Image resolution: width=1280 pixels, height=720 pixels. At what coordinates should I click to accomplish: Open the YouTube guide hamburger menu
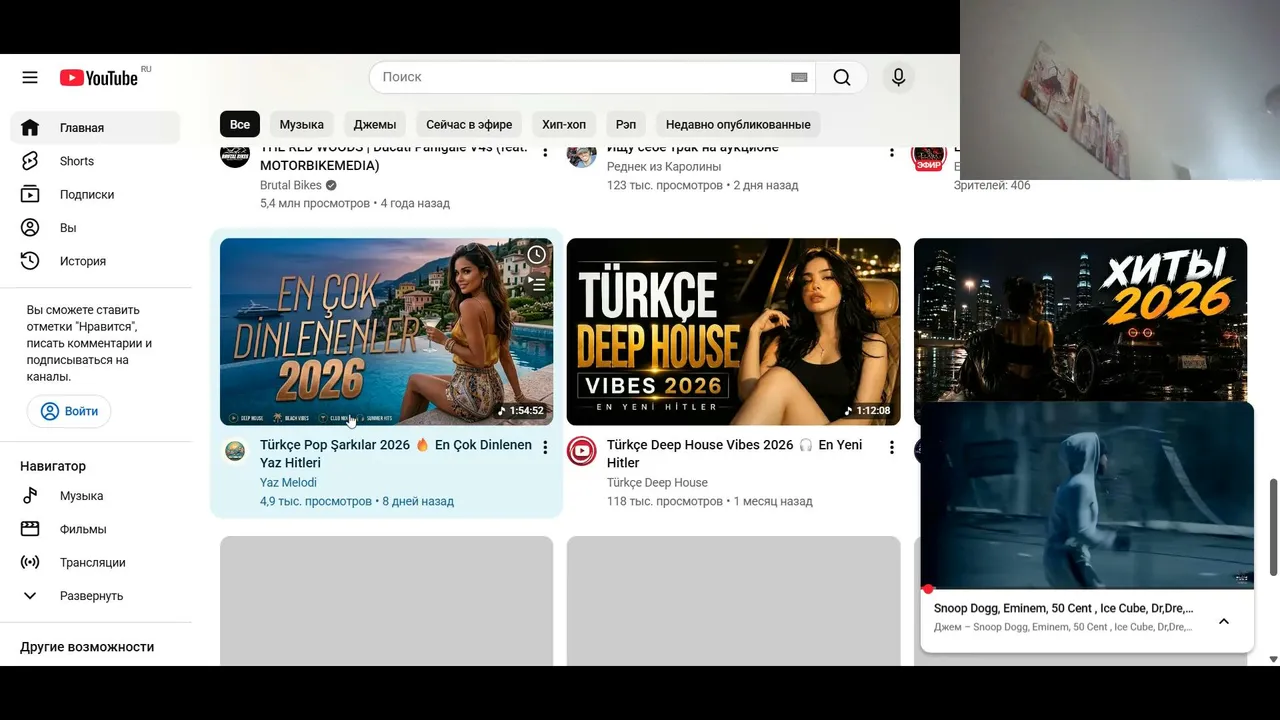pyautogui.click(x=30, y=78)
